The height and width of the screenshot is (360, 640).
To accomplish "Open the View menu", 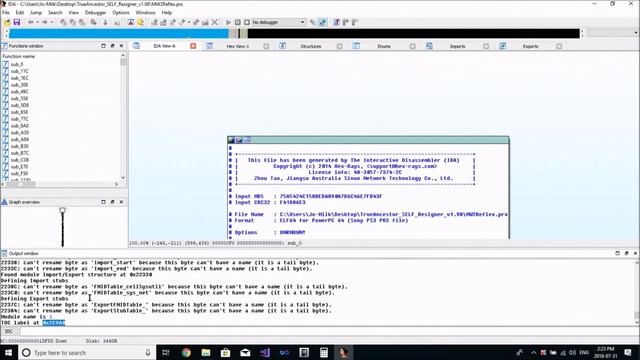I will point(73,13).
